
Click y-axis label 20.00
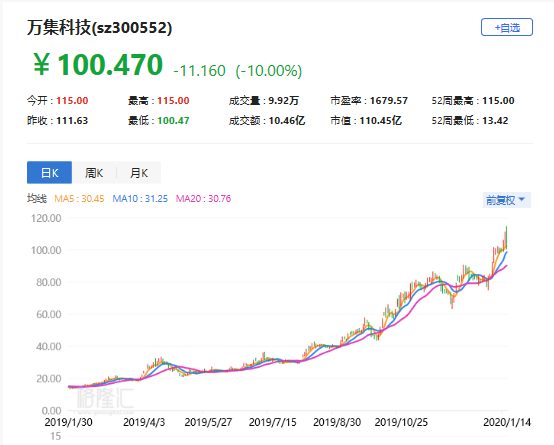tap(48, 379)
